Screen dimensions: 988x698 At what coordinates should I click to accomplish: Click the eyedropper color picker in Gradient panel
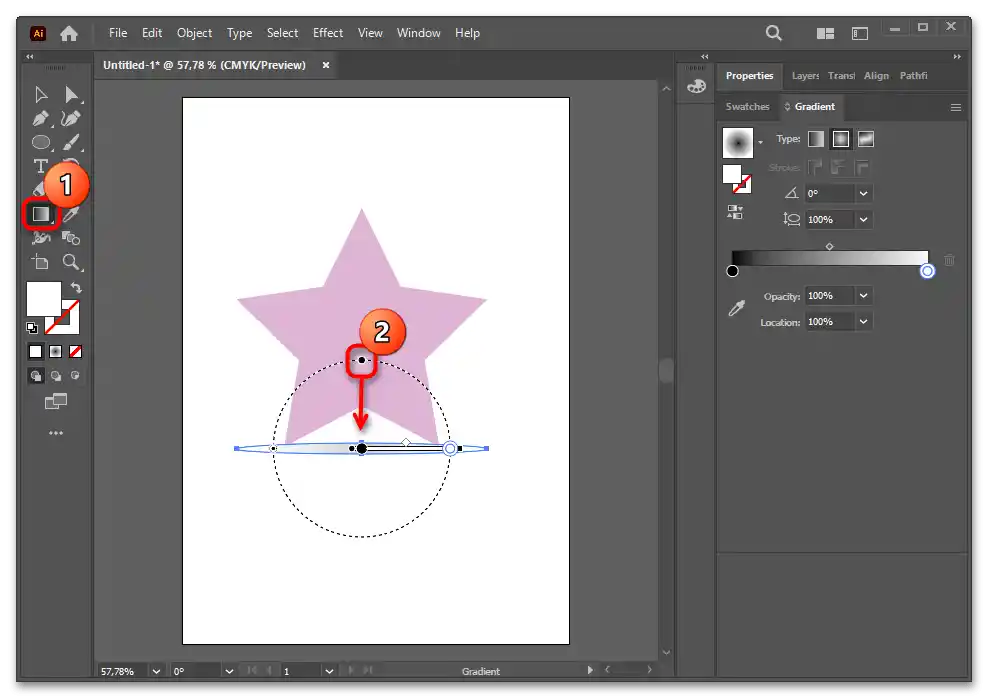736,309
